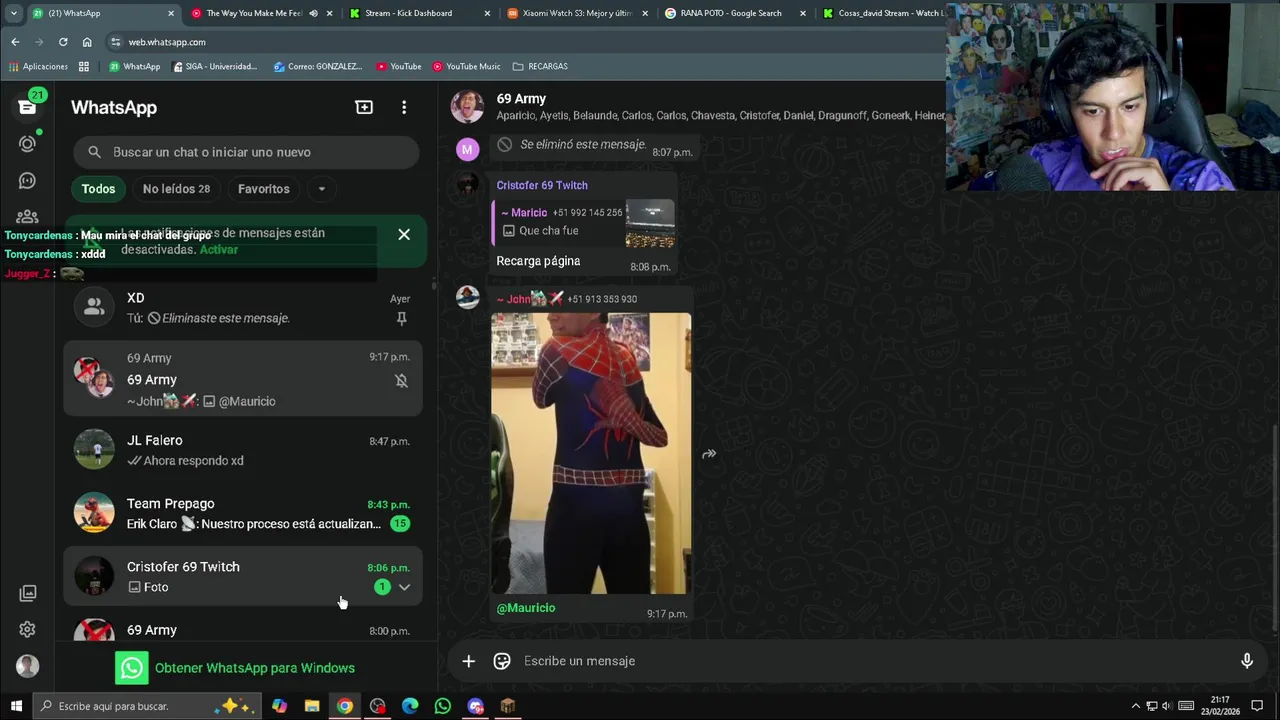This screenshot has height=720, width=1280.
Task: Open the volume icon in the system tray
Action: [1167, 706]
